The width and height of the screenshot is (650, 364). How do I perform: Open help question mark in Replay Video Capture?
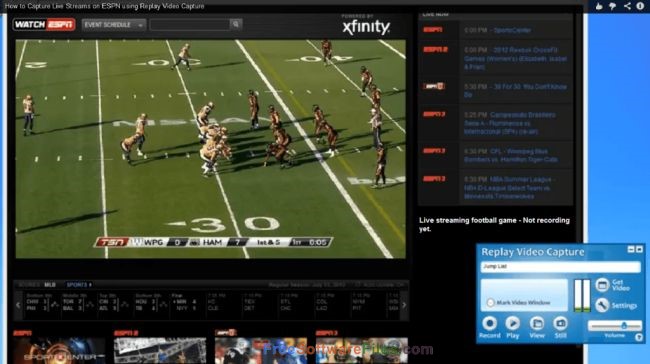click(x=639, y=337)
